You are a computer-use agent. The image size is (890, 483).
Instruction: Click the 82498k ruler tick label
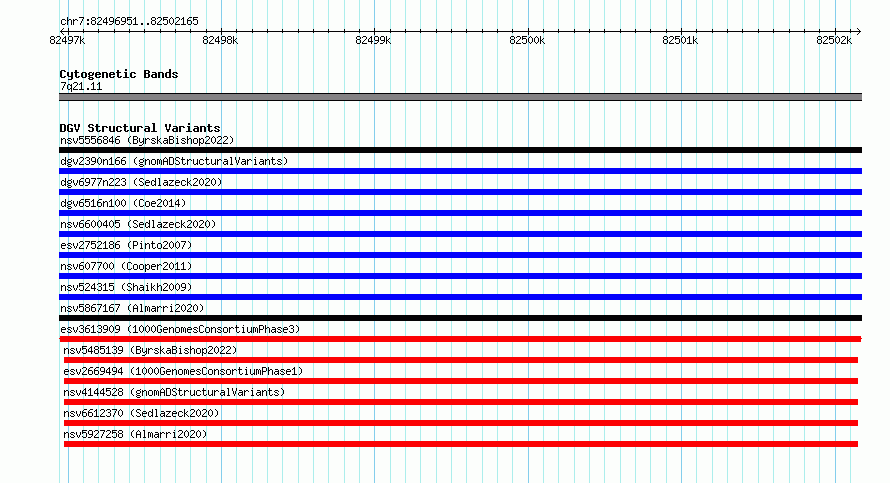[x=220, y=40]
